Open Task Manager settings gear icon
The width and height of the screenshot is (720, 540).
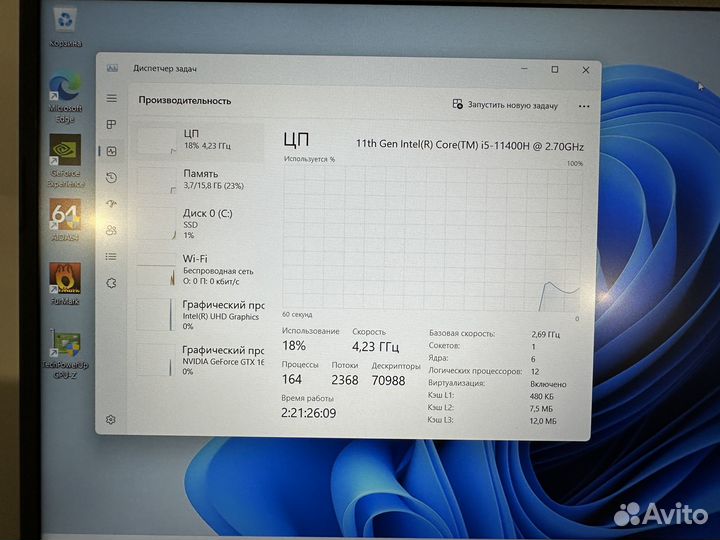(111, 419)
